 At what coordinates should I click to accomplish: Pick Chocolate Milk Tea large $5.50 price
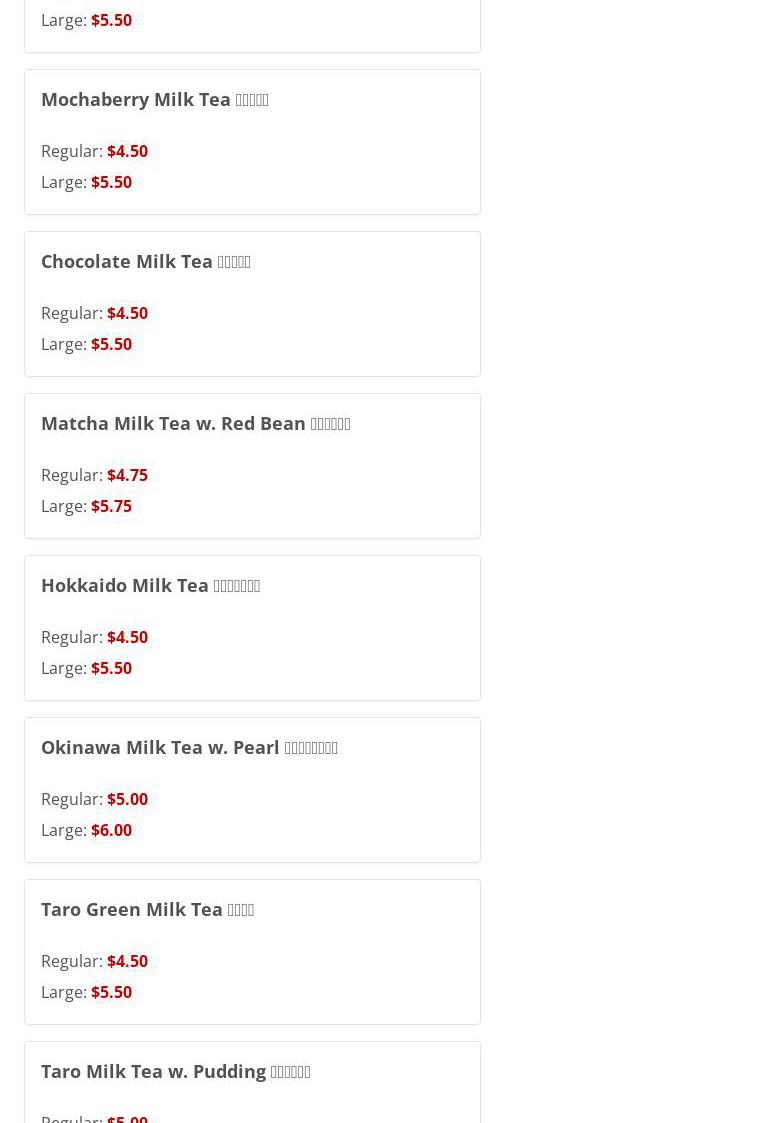coord(111,345)
